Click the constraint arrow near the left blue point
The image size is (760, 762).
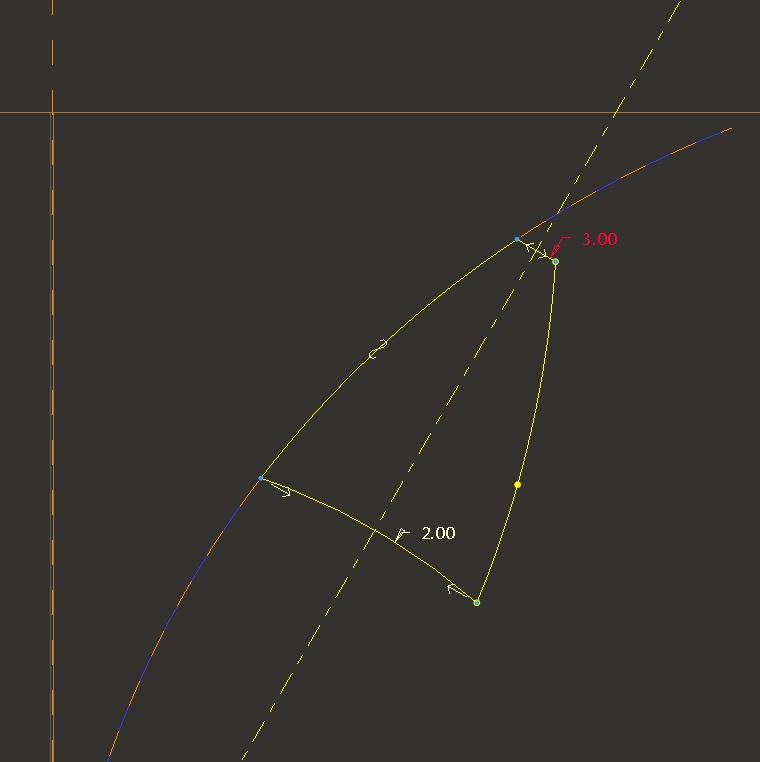[x=280, y=490]
